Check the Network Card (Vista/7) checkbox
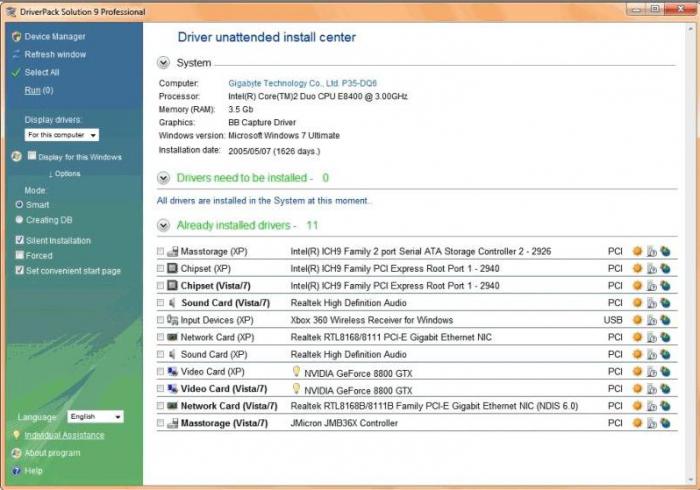 pyautogui.click(x=160, y=406)
